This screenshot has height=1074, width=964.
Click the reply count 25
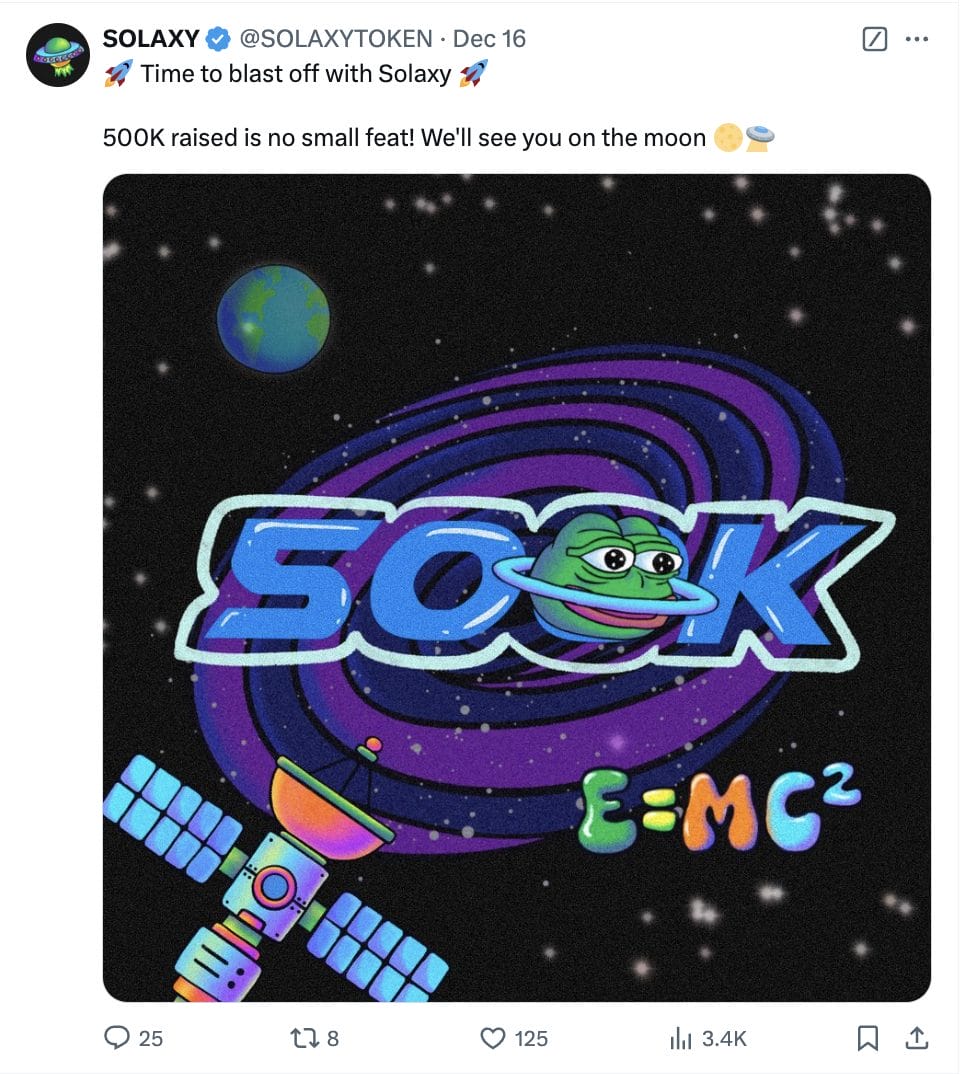click(150, 1039)
